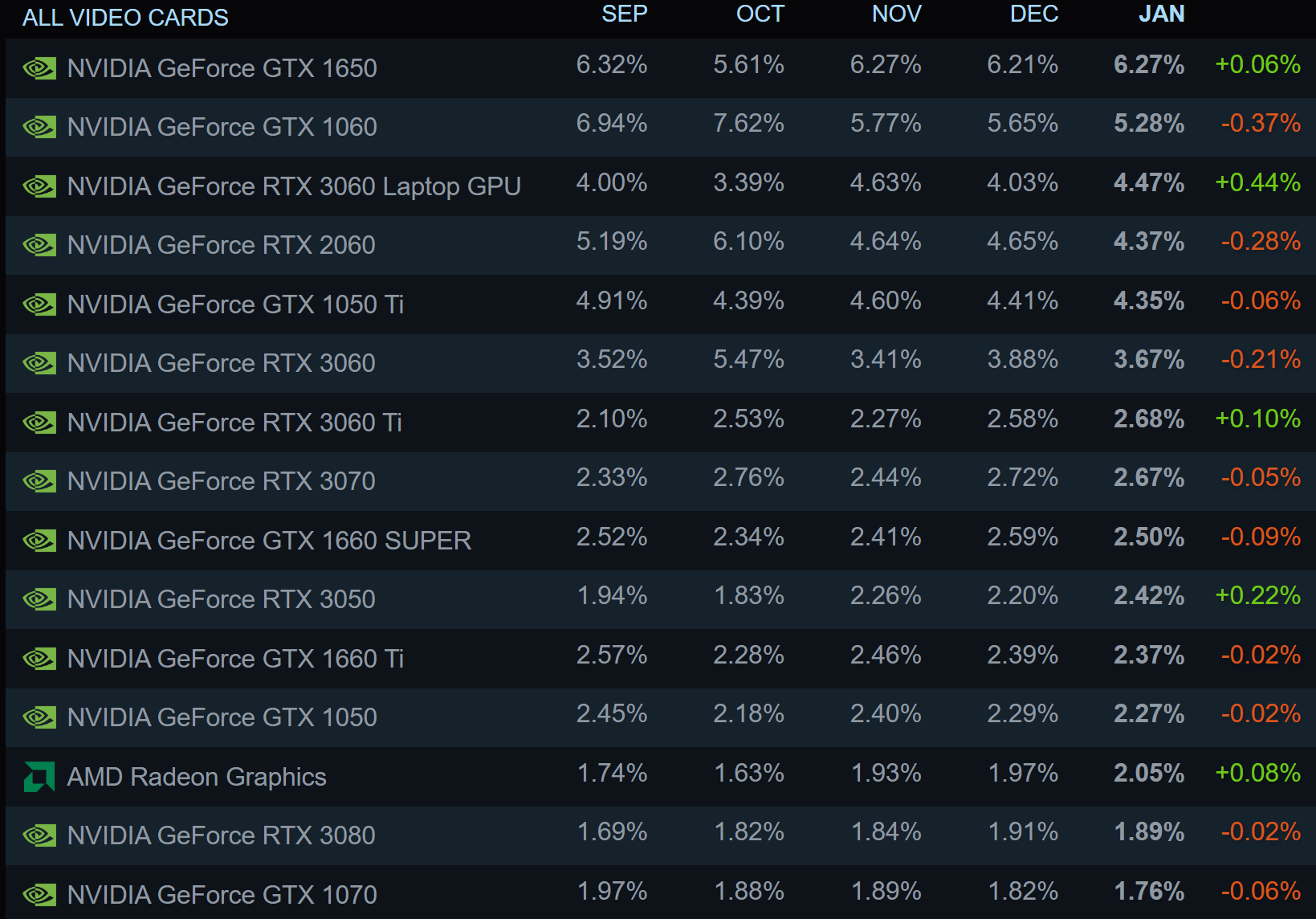Select the NVIDIA GeForce RTX 3060 Ti row
The image size is (1316, 919).
click(234, 423)
